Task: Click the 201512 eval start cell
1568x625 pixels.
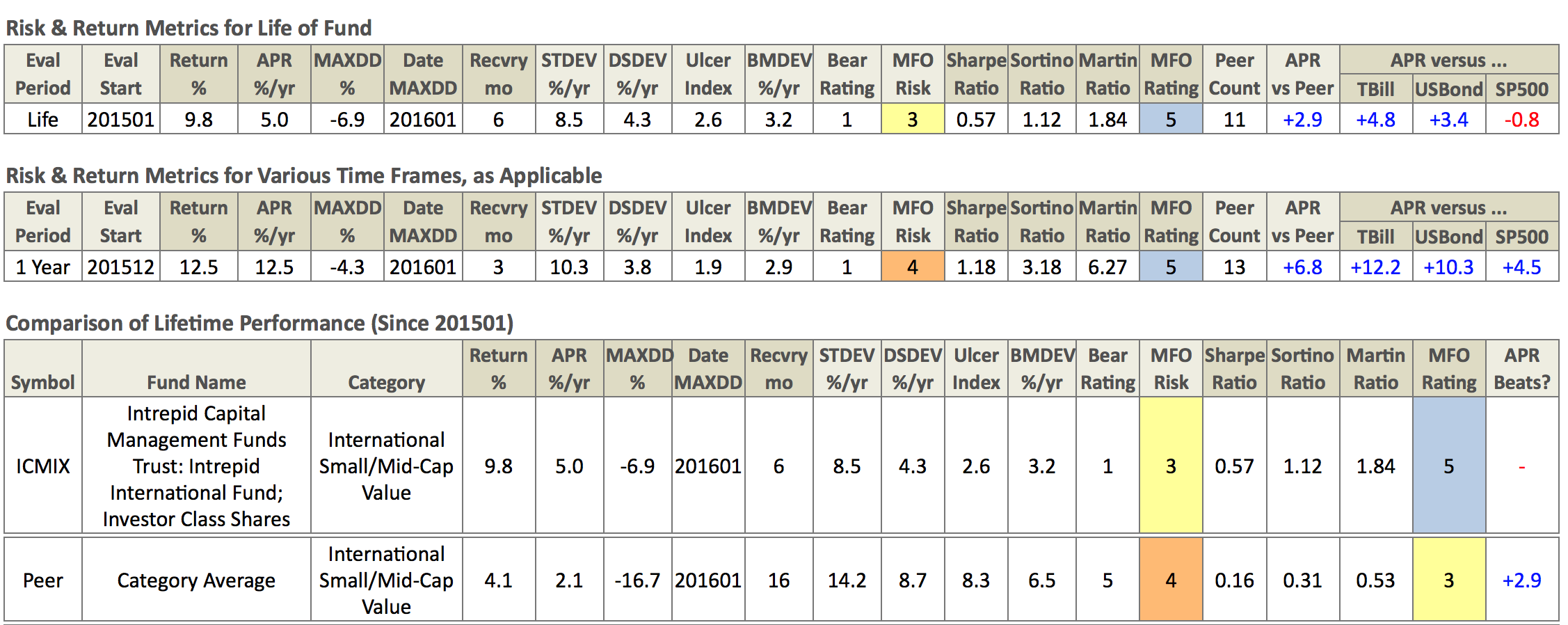Action: (x=120, y=267)
